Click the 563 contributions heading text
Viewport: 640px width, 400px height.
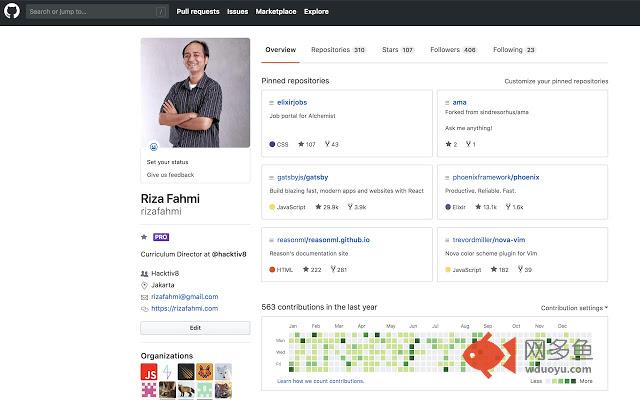[x=319, y=307]
